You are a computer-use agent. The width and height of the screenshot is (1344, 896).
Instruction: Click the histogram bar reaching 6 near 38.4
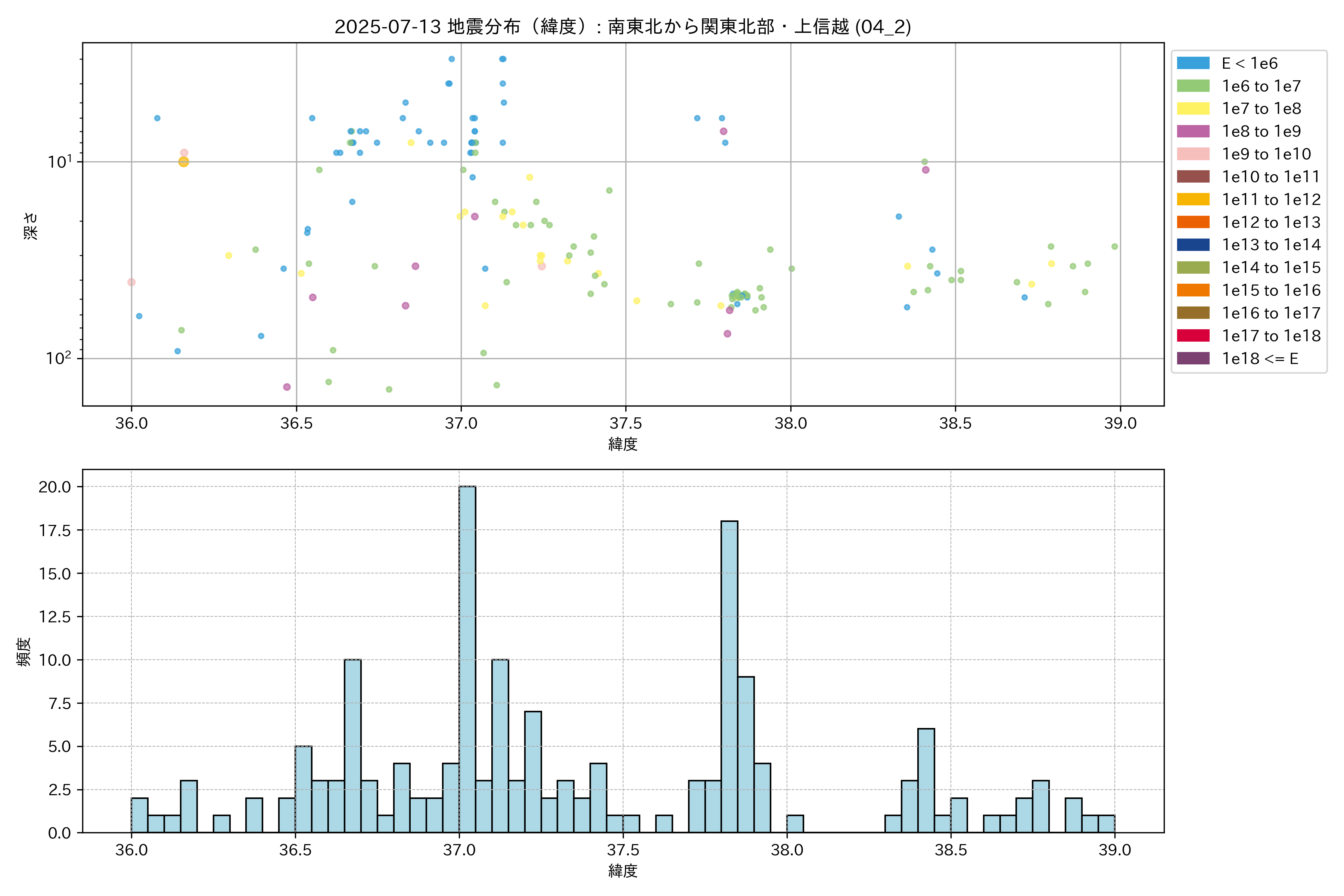point(926,781)
